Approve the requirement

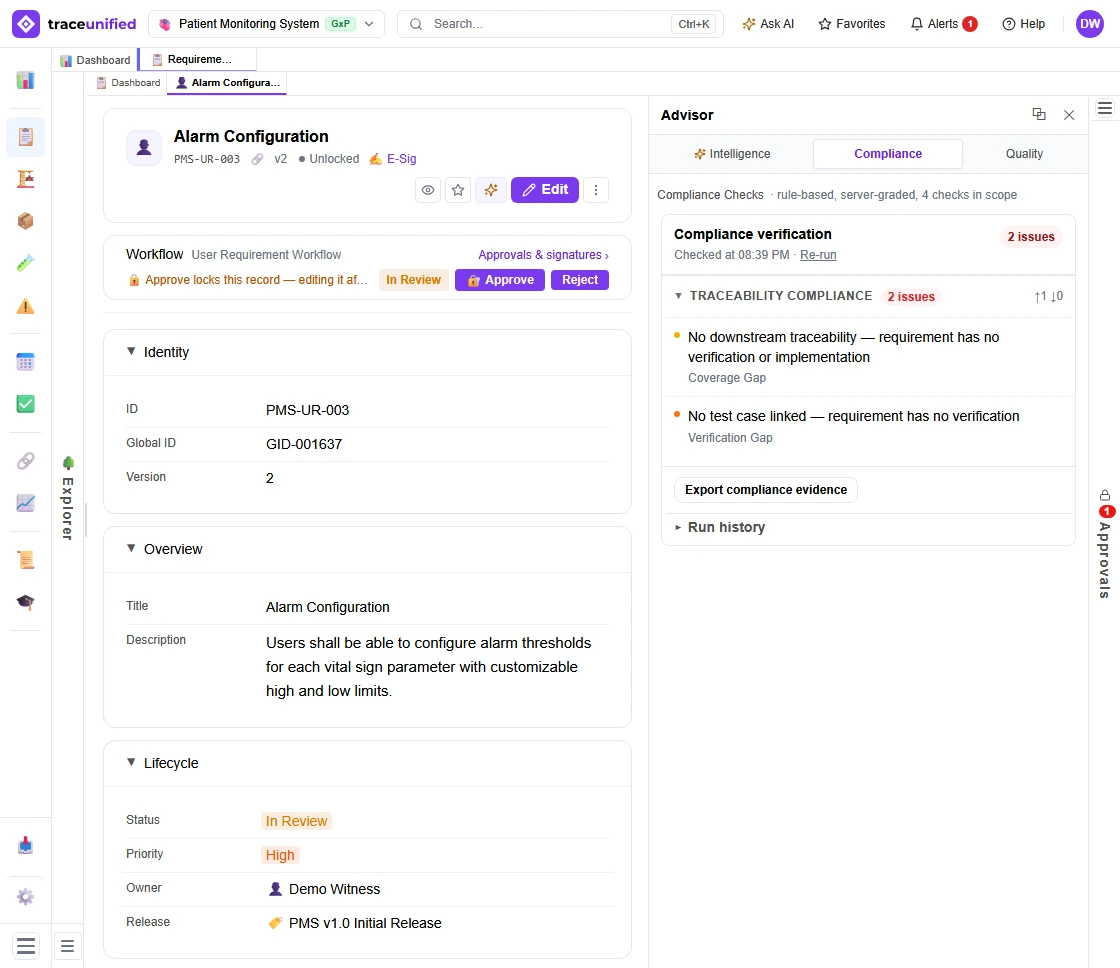(x=500, y=280)
